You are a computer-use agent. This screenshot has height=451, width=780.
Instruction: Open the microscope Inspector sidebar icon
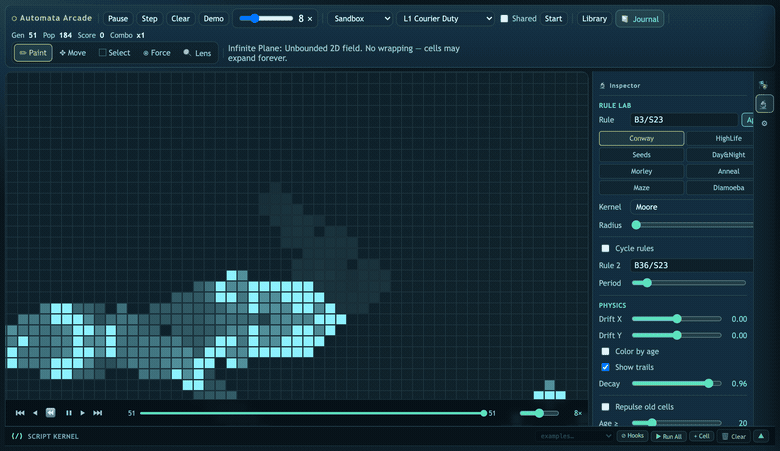(764, 104)
